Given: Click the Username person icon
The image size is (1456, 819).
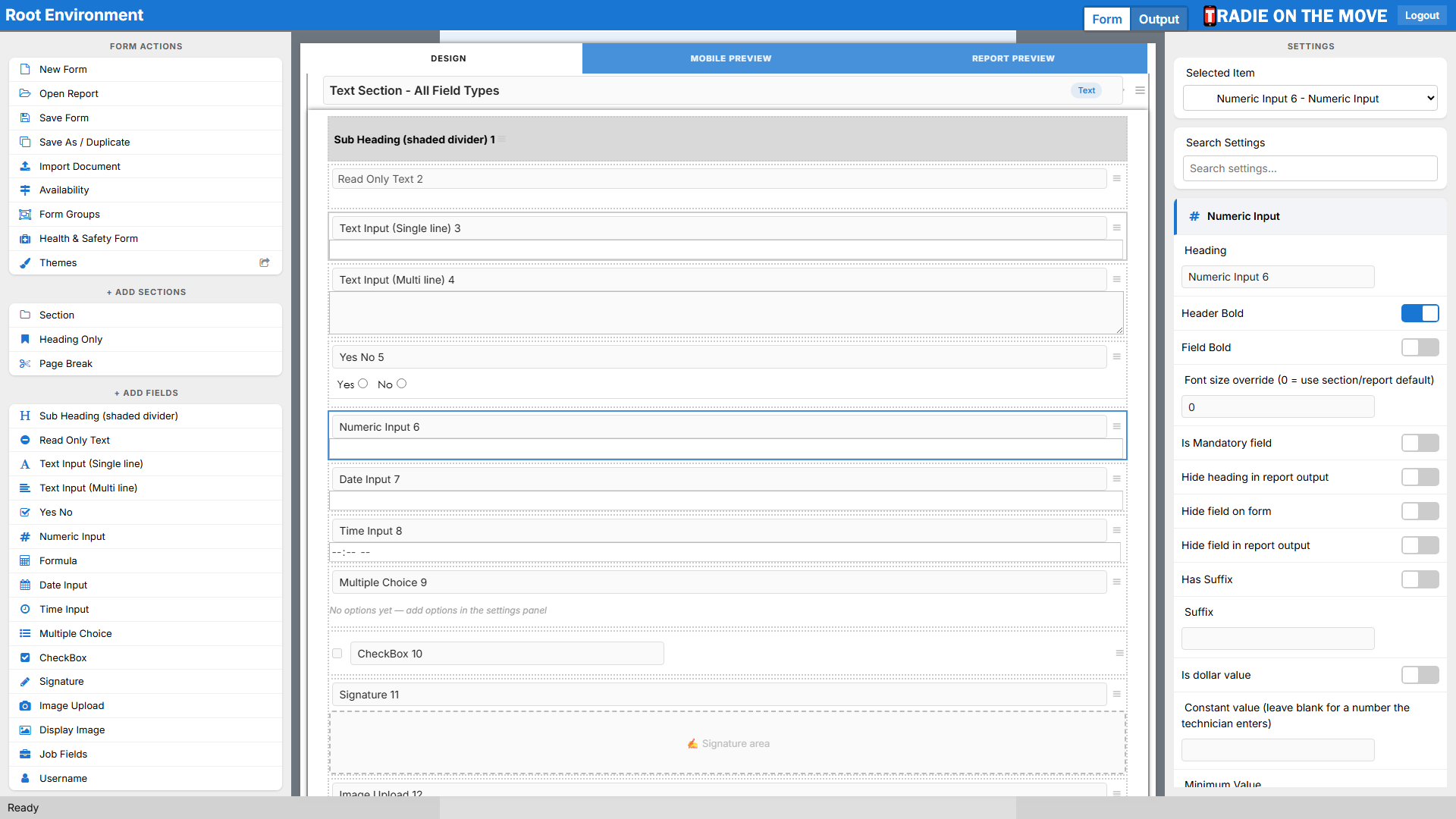Looking at the screenshot, I should pyautogui.click(x=25, y=779).
